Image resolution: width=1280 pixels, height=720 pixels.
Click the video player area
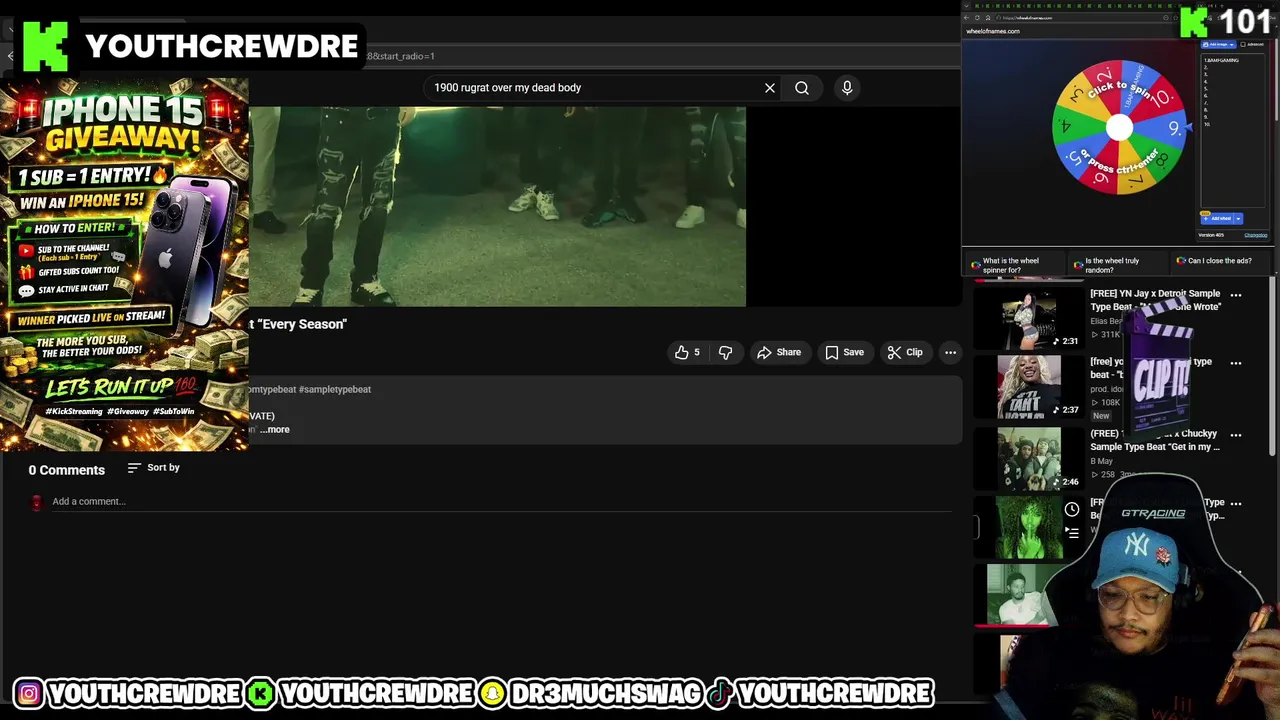click(x=497, y=206)
